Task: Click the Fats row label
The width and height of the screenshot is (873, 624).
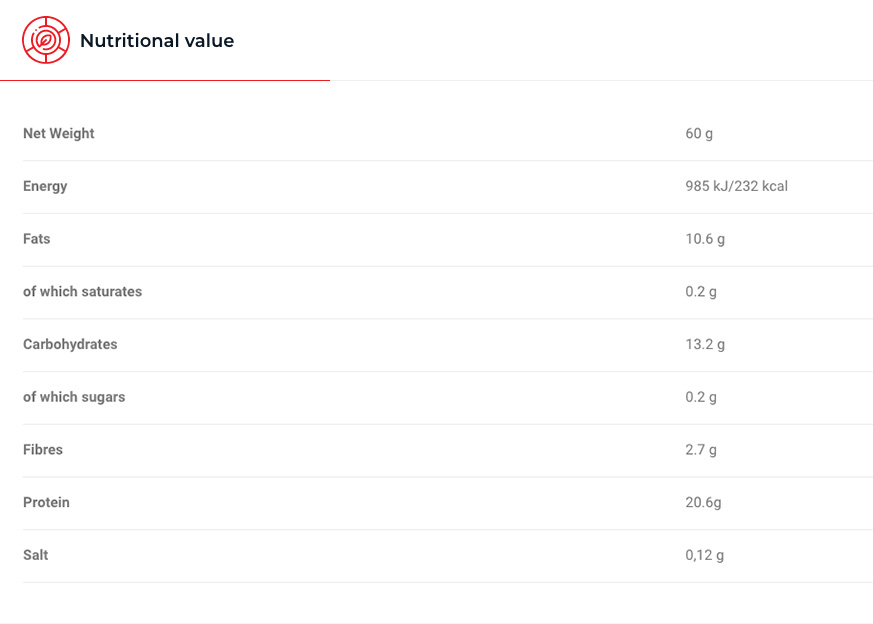Action: (37, 239)
